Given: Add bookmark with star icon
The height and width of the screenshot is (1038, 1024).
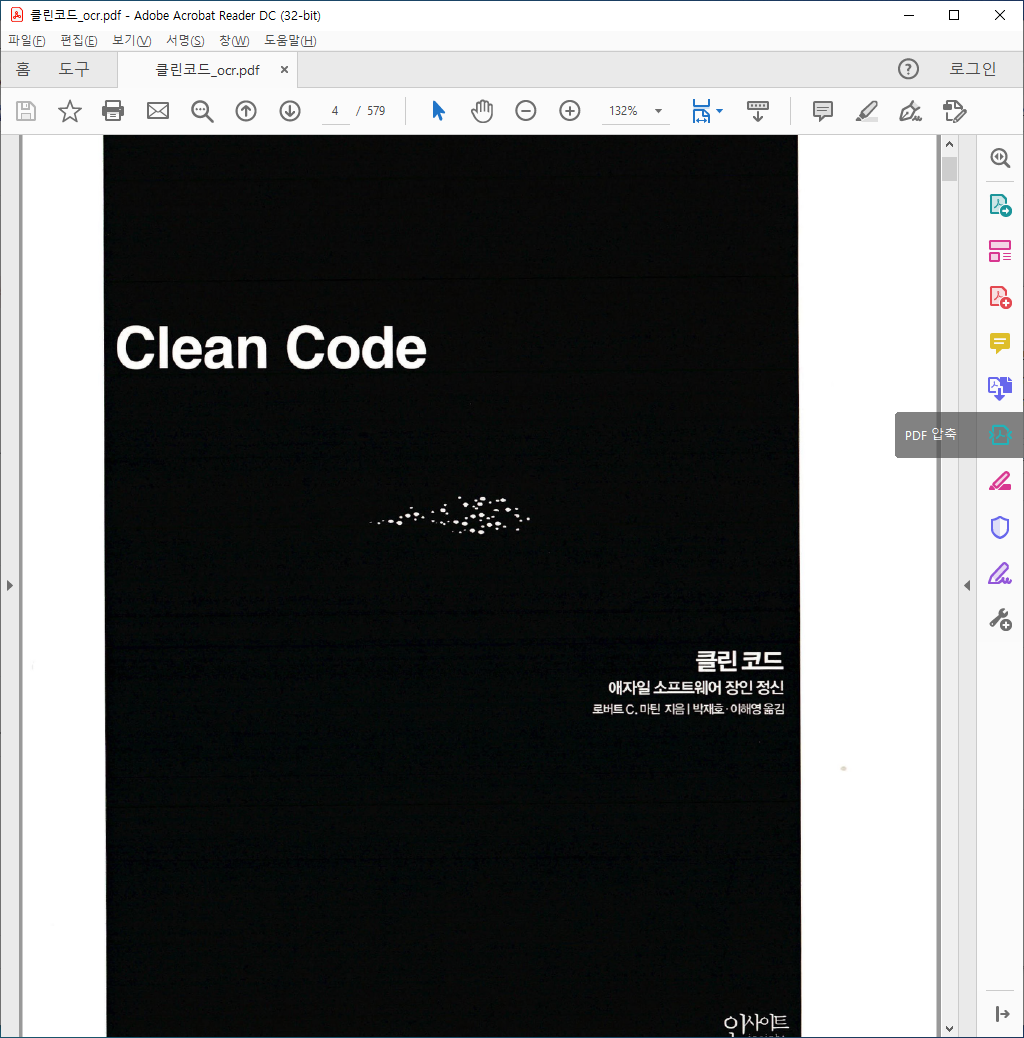Looking at the screenshot, I should point(70,111).
